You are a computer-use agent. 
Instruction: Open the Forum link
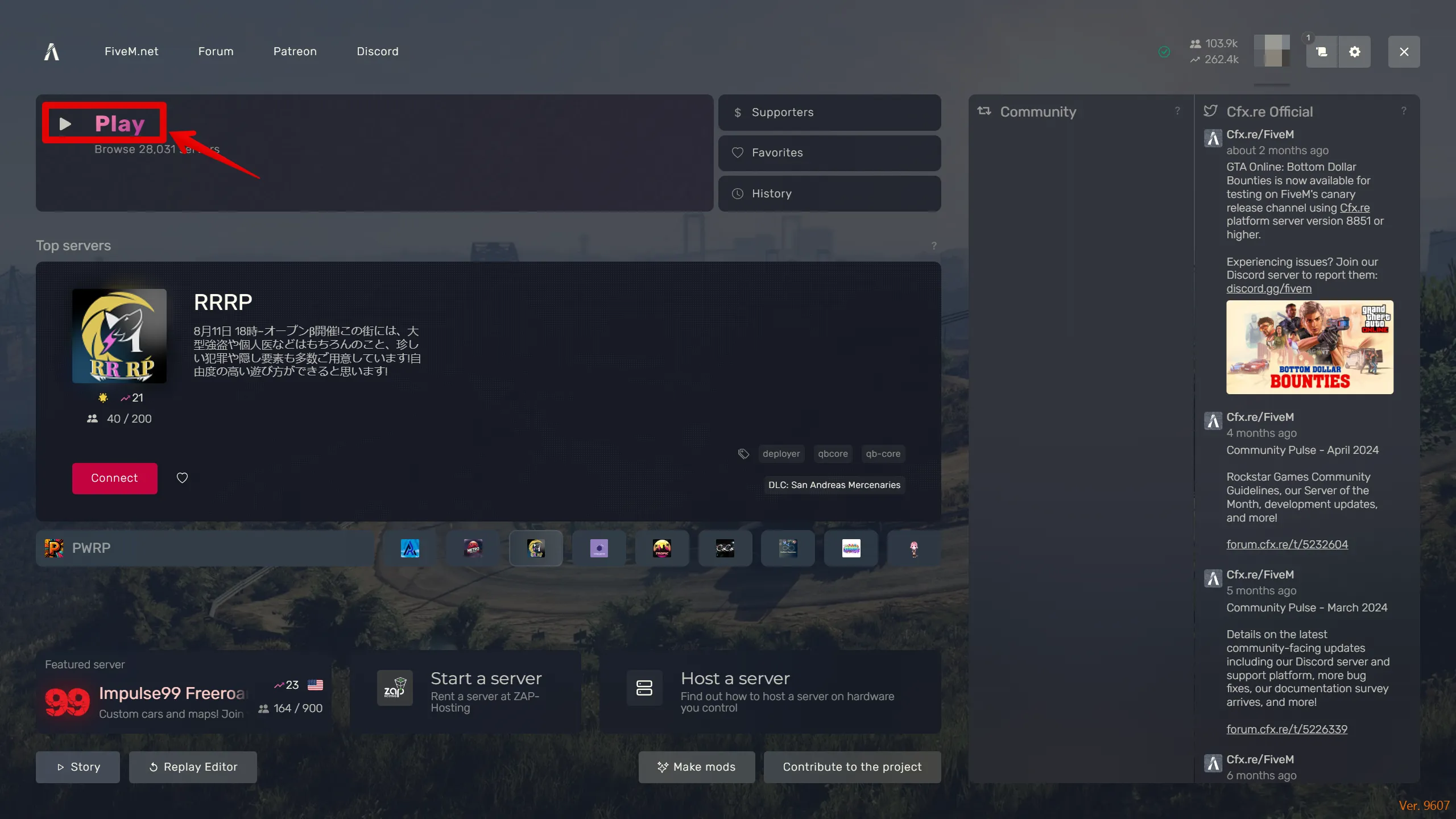(x=216, y=51)
